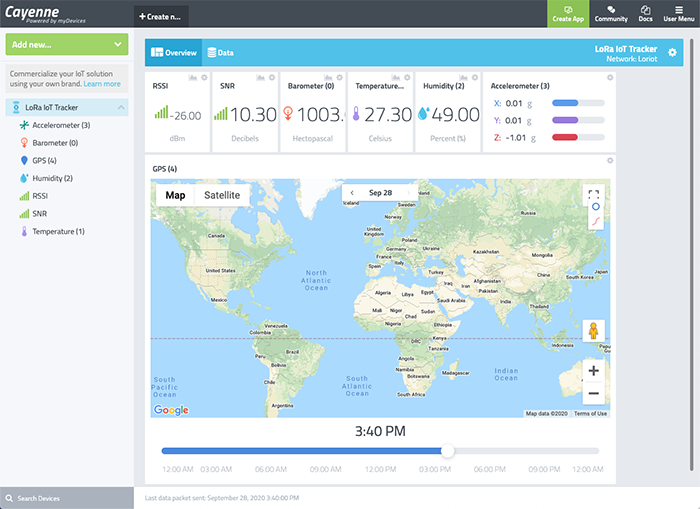Open chart icon on Humidity widget
Image resolution: width=700 pixels, height=509 pixels.
(463, 78)
